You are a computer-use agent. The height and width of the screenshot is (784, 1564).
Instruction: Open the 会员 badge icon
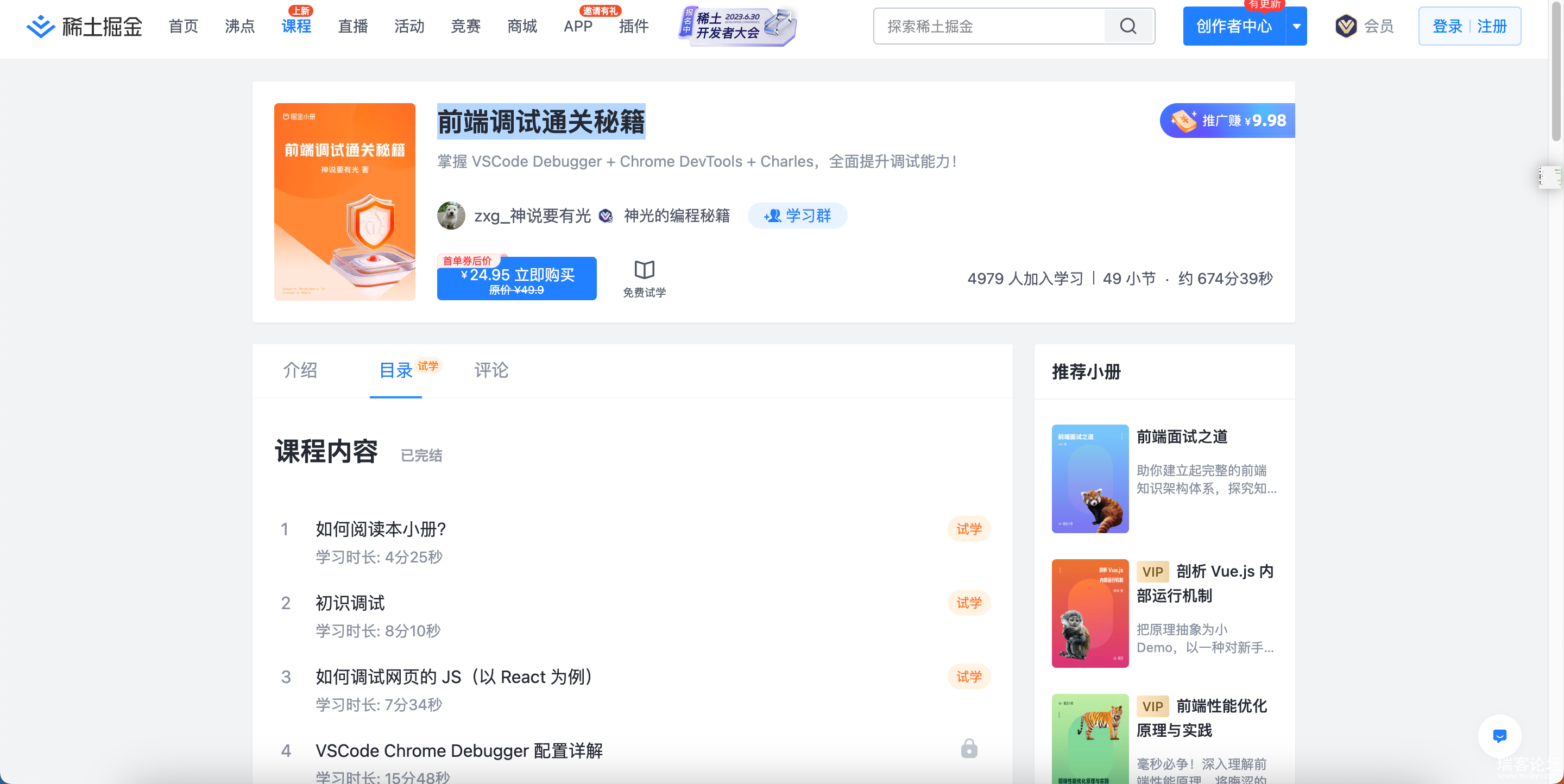1346,26
